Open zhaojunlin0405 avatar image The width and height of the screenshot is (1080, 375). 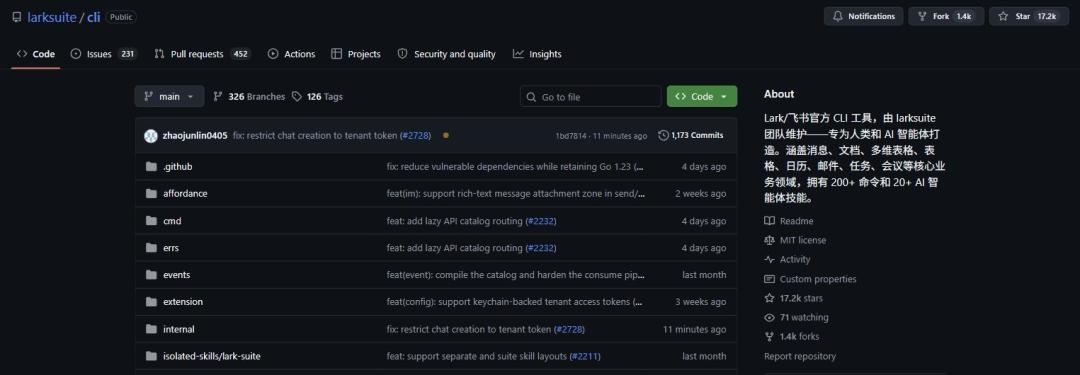coord(151,136)
